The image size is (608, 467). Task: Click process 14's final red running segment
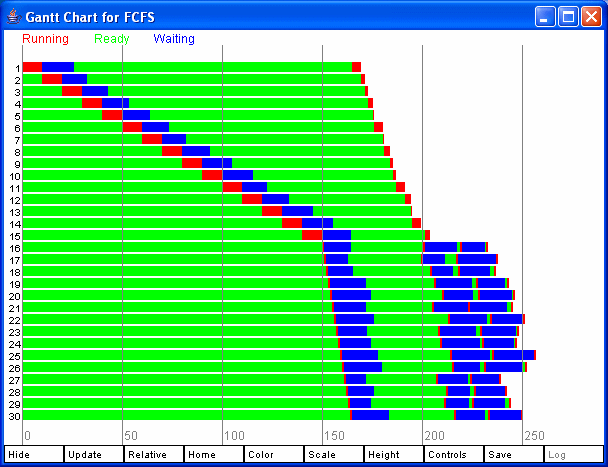[416, 223]
